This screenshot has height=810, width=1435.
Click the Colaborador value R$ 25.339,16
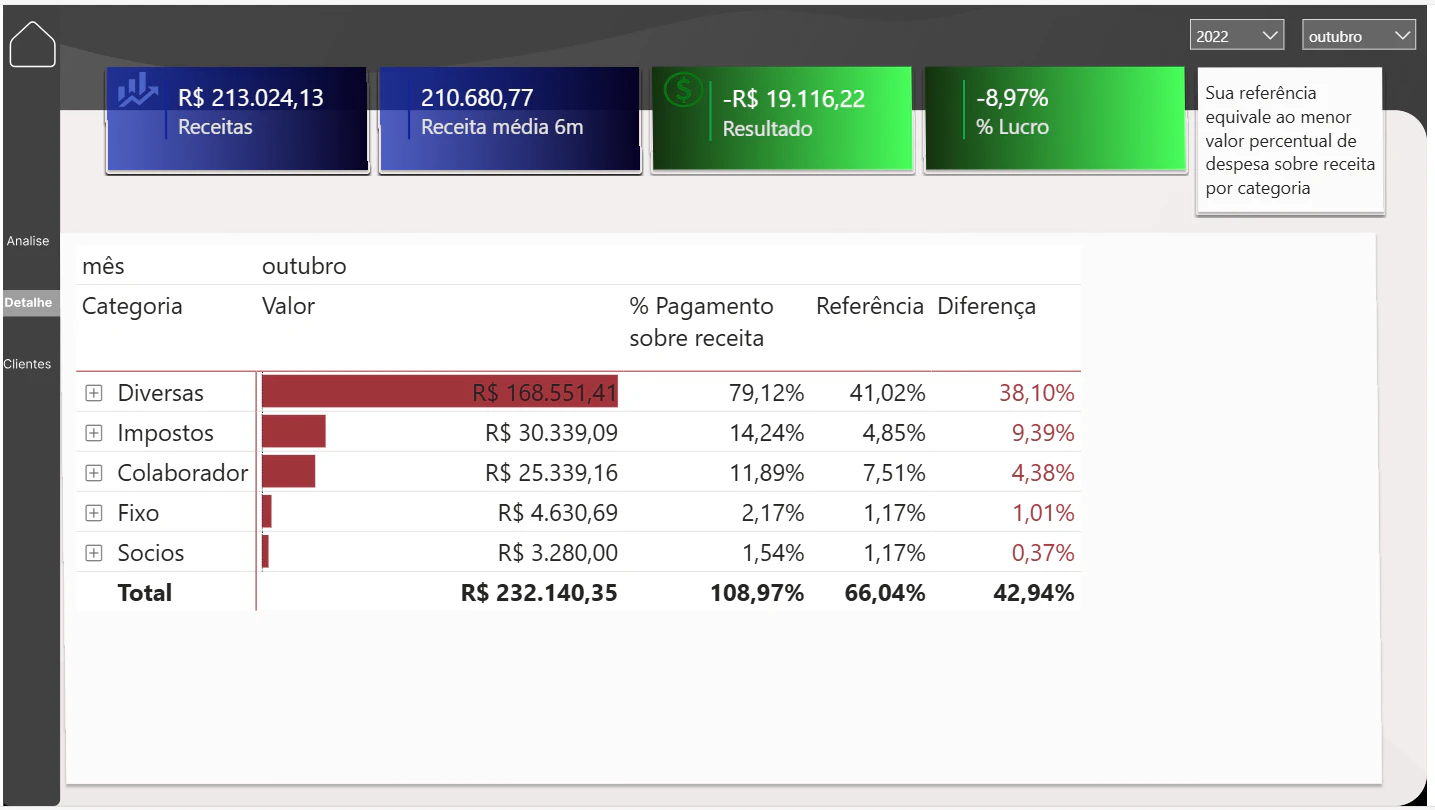(551, 473)
